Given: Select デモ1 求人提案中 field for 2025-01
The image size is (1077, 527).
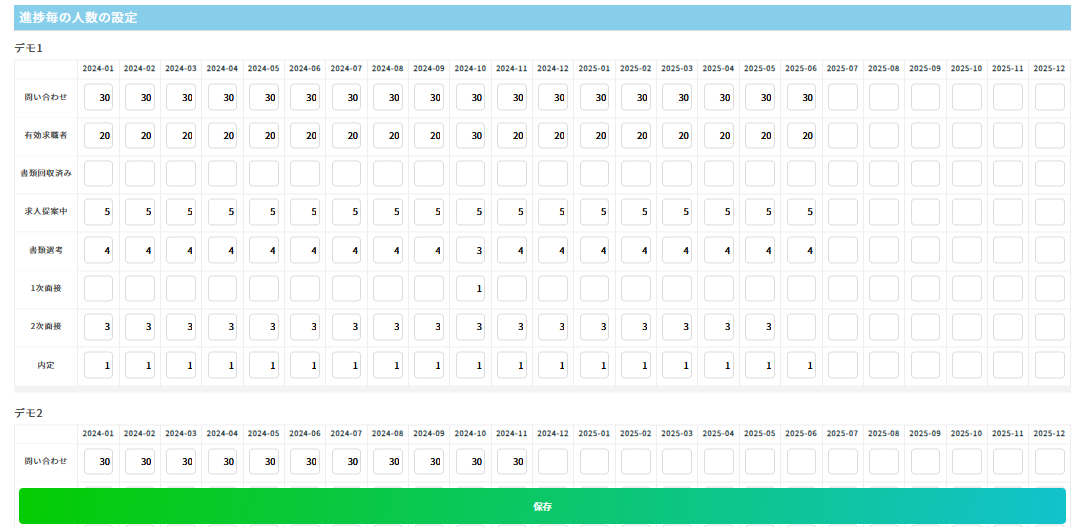Looking at the screenshot, I should click(594, 212).
